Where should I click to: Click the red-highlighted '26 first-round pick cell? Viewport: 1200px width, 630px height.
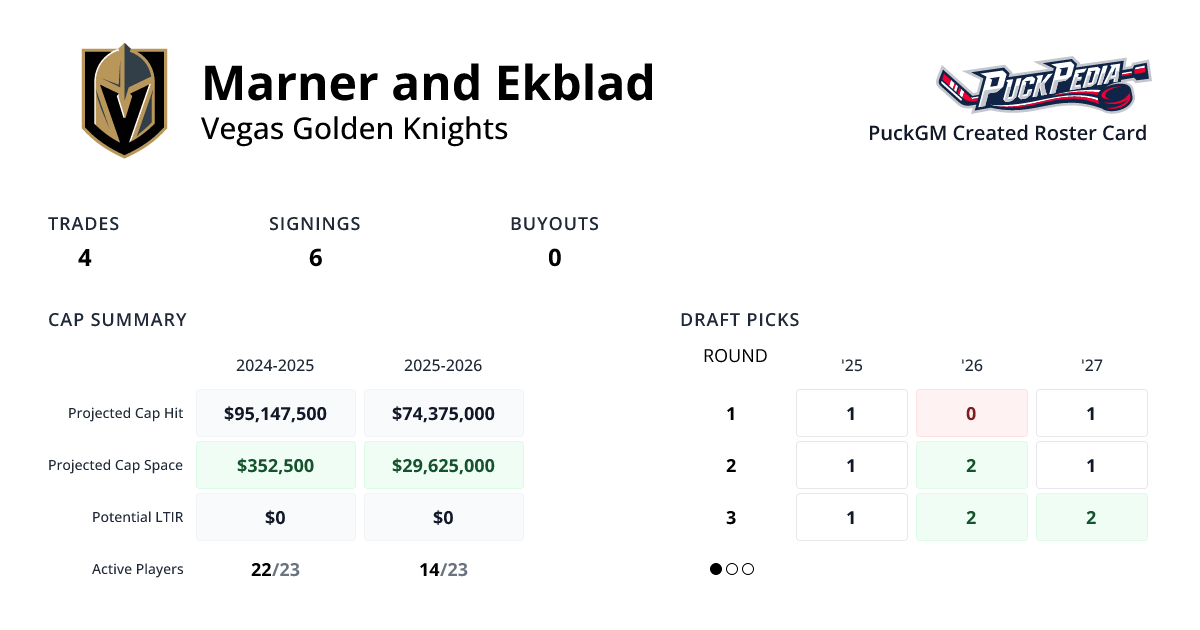pos(971,413)
